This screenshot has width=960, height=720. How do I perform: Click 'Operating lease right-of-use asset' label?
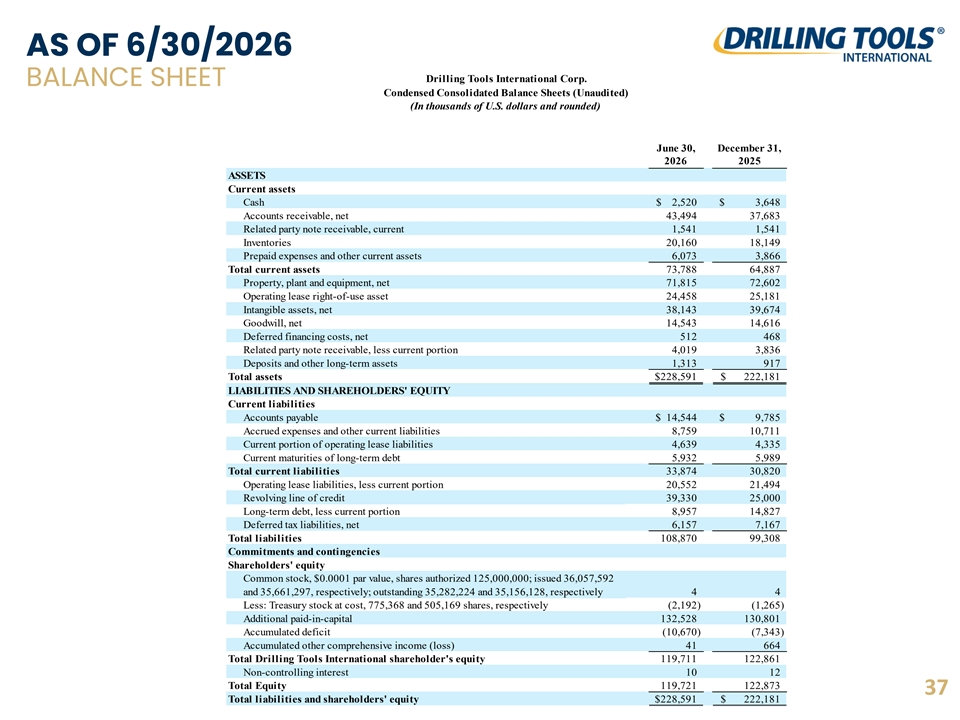(315, 297)
